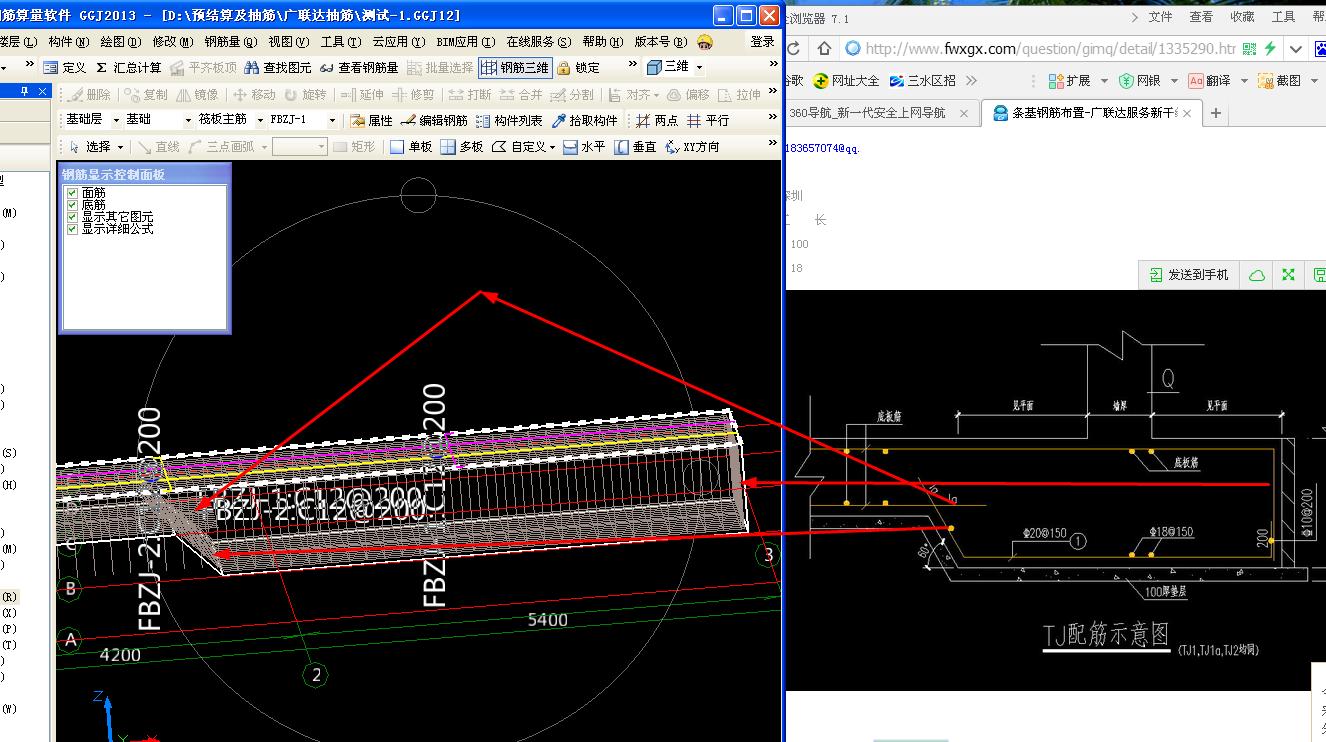Image resolution: width=1326 pixels, height=742 pixels.
Task: Click 批量选择 batch select tool
Action: 440,67
